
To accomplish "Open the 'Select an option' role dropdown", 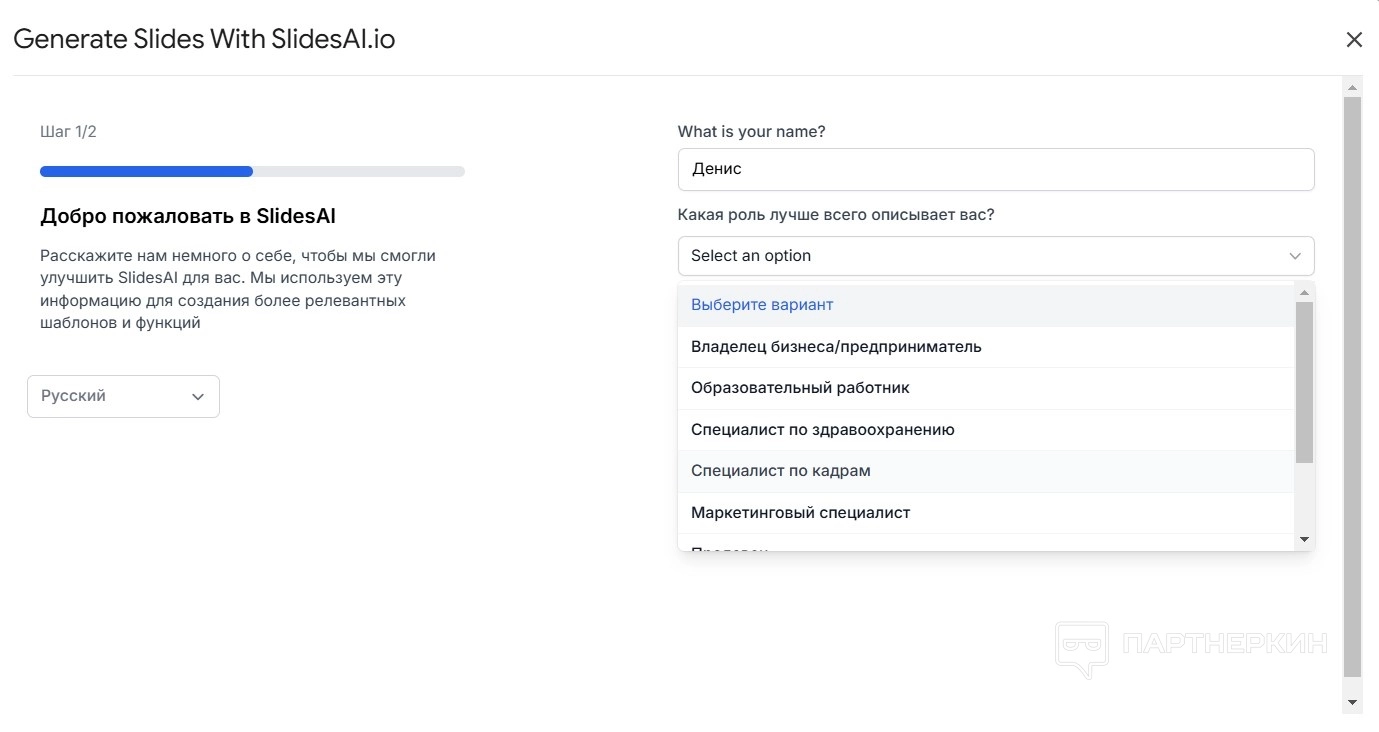I will (x=980, y=256).
